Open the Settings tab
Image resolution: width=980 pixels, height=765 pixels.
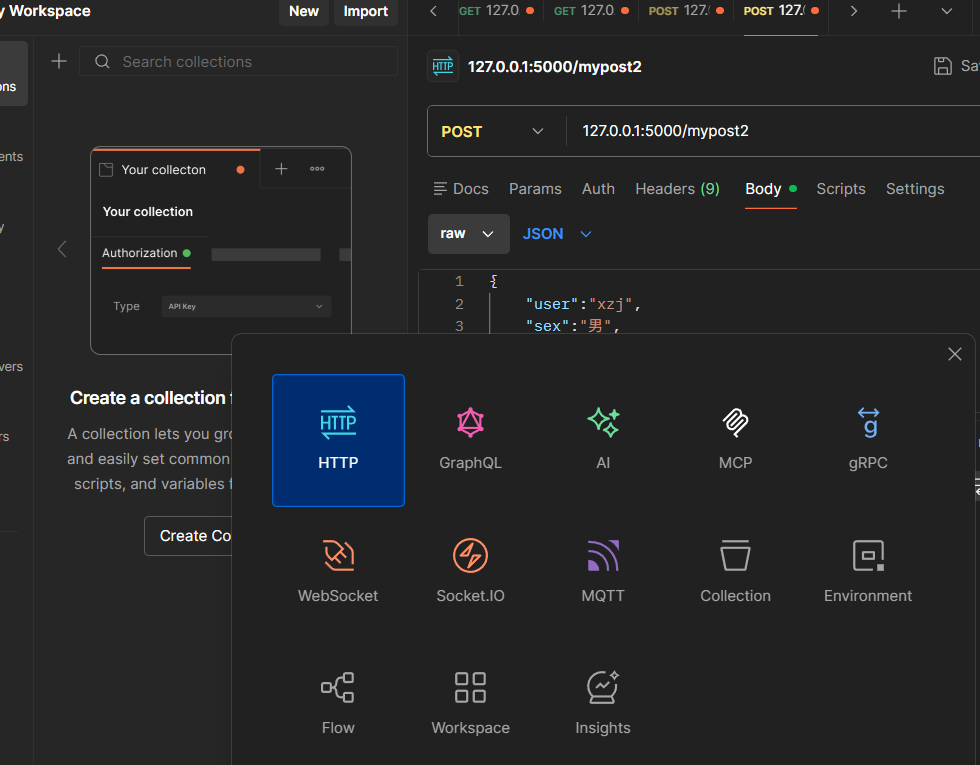[x=915, y=189]
